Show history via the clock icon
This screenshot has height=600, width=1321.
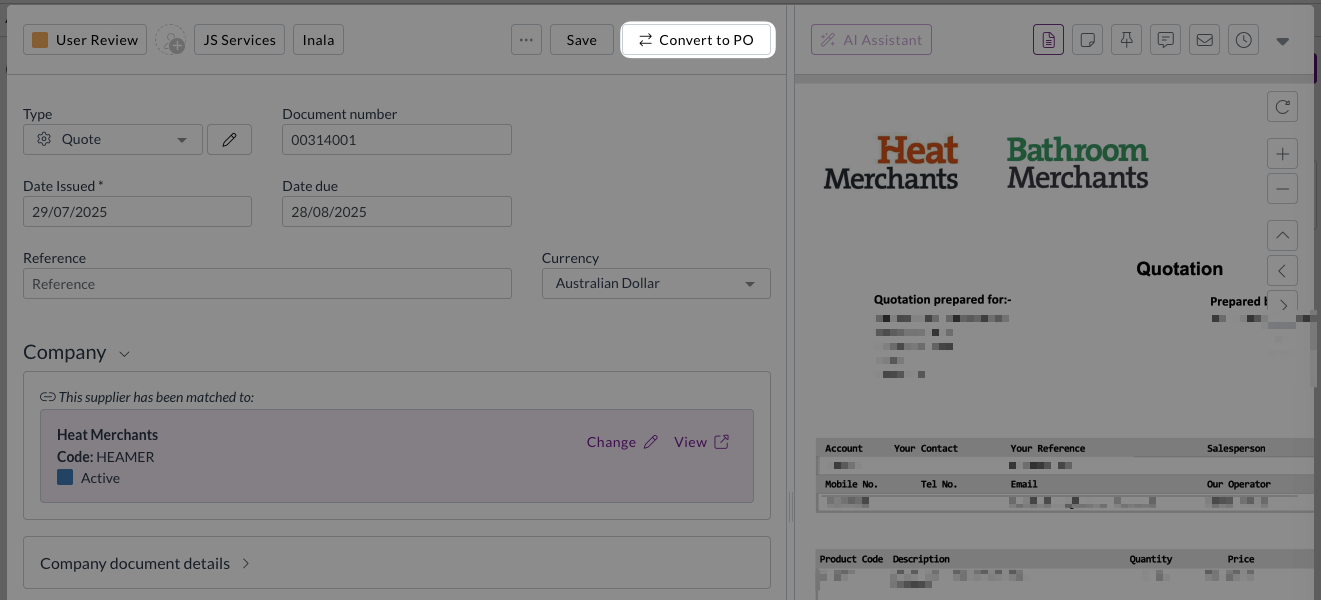tap(1243, 40)
